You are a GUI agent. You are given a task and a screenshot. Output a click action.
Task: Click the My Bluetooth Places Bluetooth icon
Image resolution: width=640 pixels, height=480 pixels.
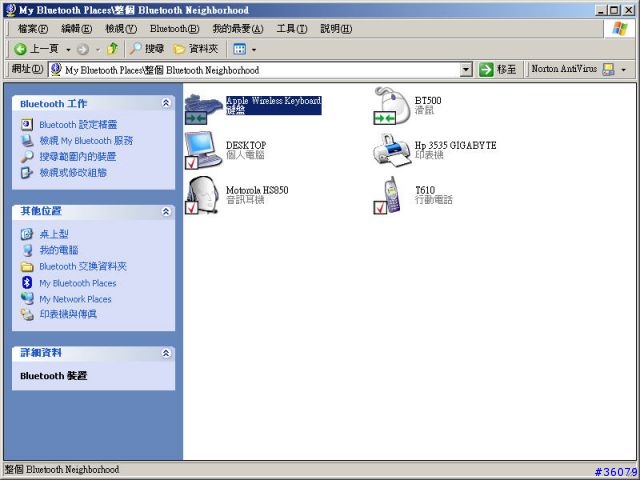[x=27, y=282]
